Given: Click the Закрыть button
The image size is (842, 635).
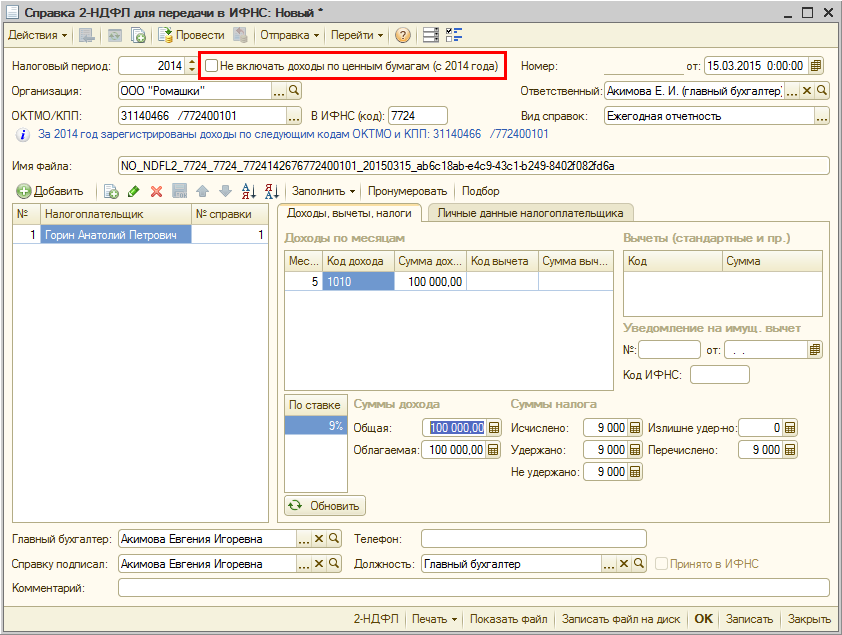Looking at the screenshot, I should pos(809,619).
